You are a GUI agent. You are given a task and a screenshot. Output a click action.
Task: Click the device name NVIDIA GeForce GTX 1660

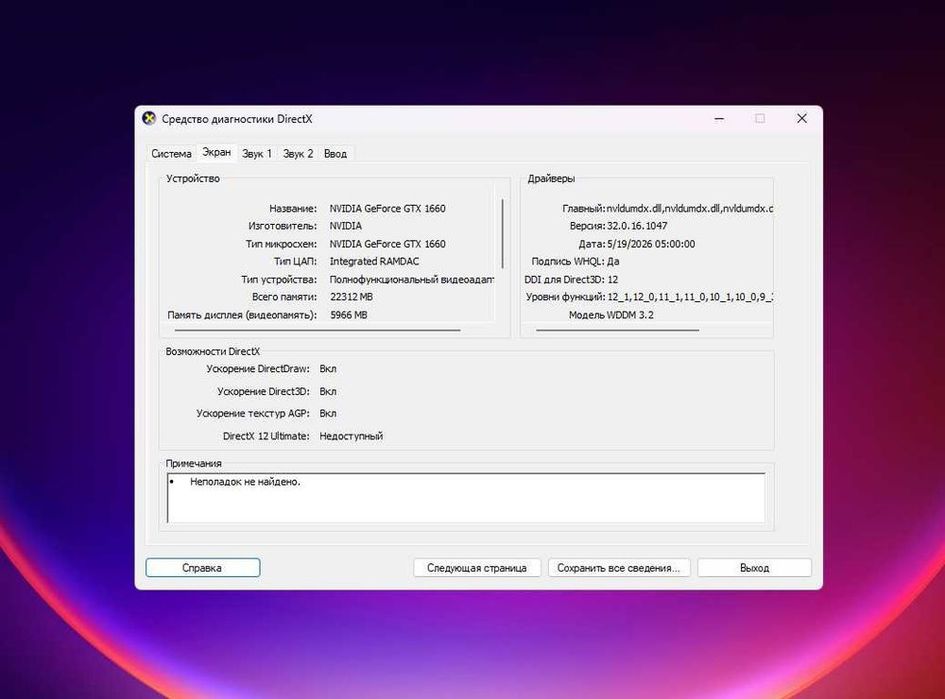(x=387, y=208)
